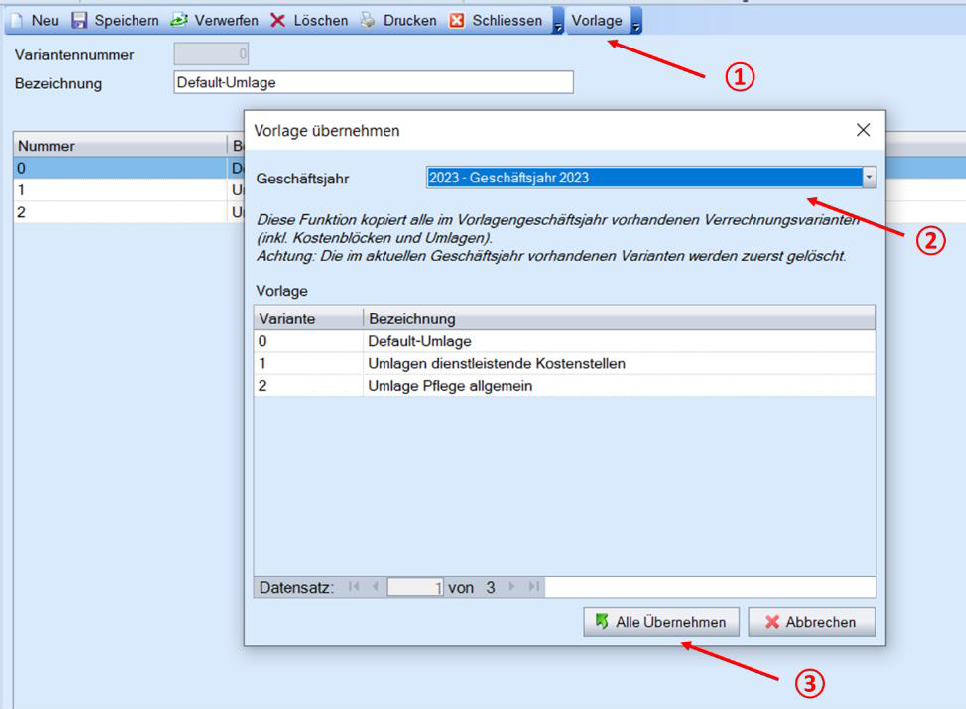Click the Speichern floppy disk icon
966x709 pixels.
[x=79, y=20]
